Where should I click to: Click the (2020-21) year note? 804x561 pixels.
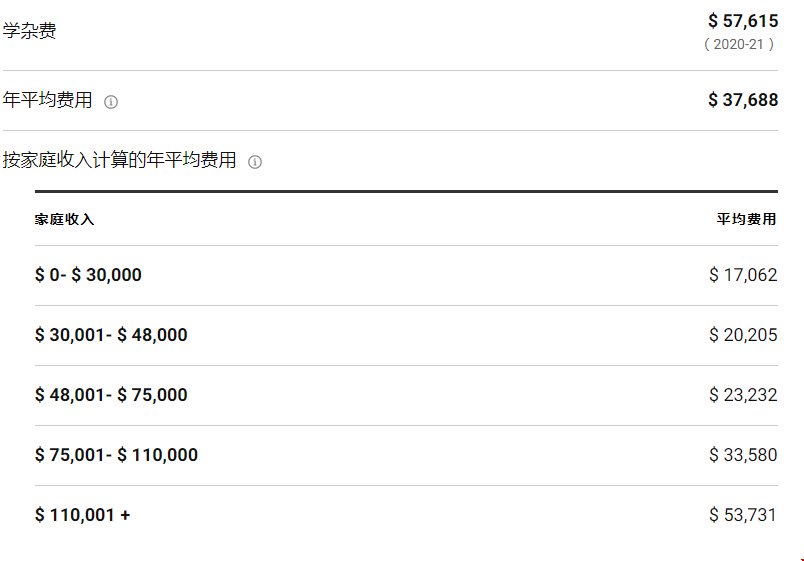(x=739, y=45)
